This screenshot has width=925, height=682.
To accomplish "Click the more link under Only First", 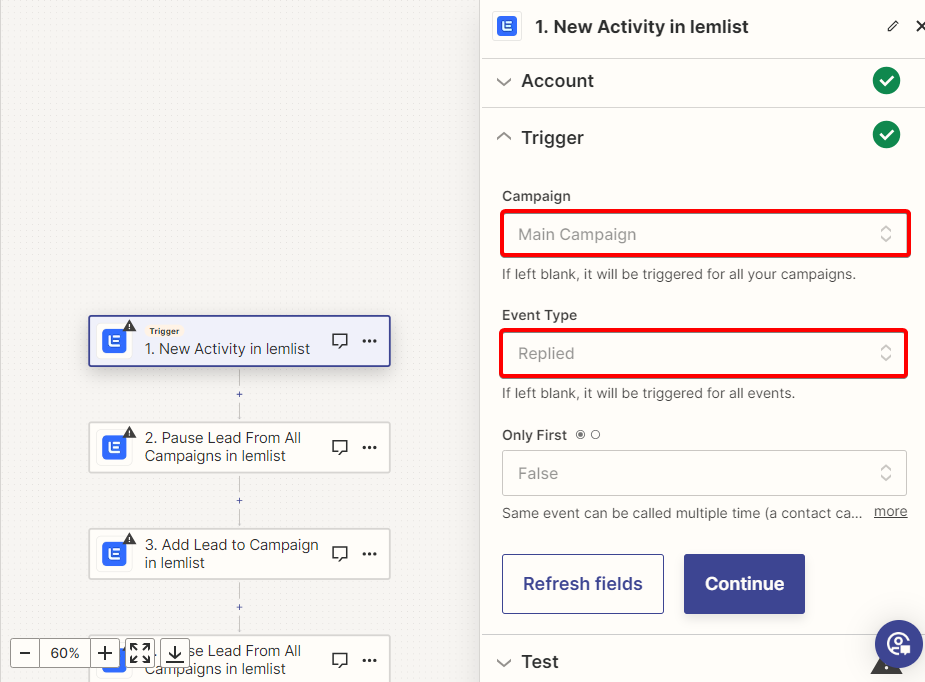I will coord(890,512).
